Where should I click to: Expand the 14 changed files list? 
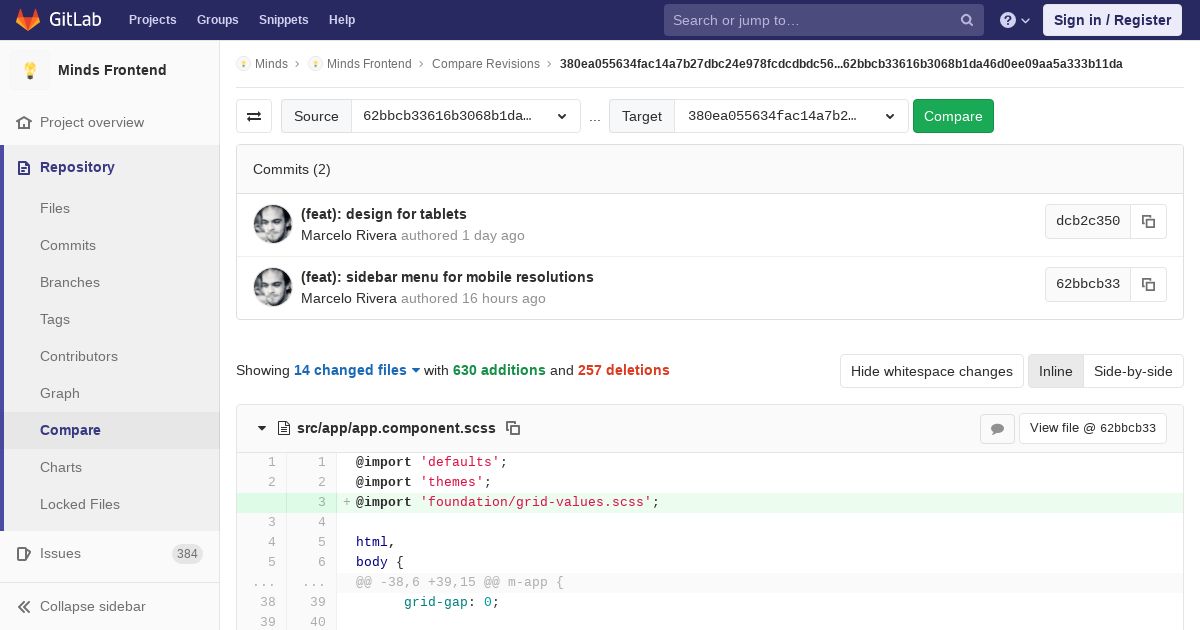tap(357, 370)
